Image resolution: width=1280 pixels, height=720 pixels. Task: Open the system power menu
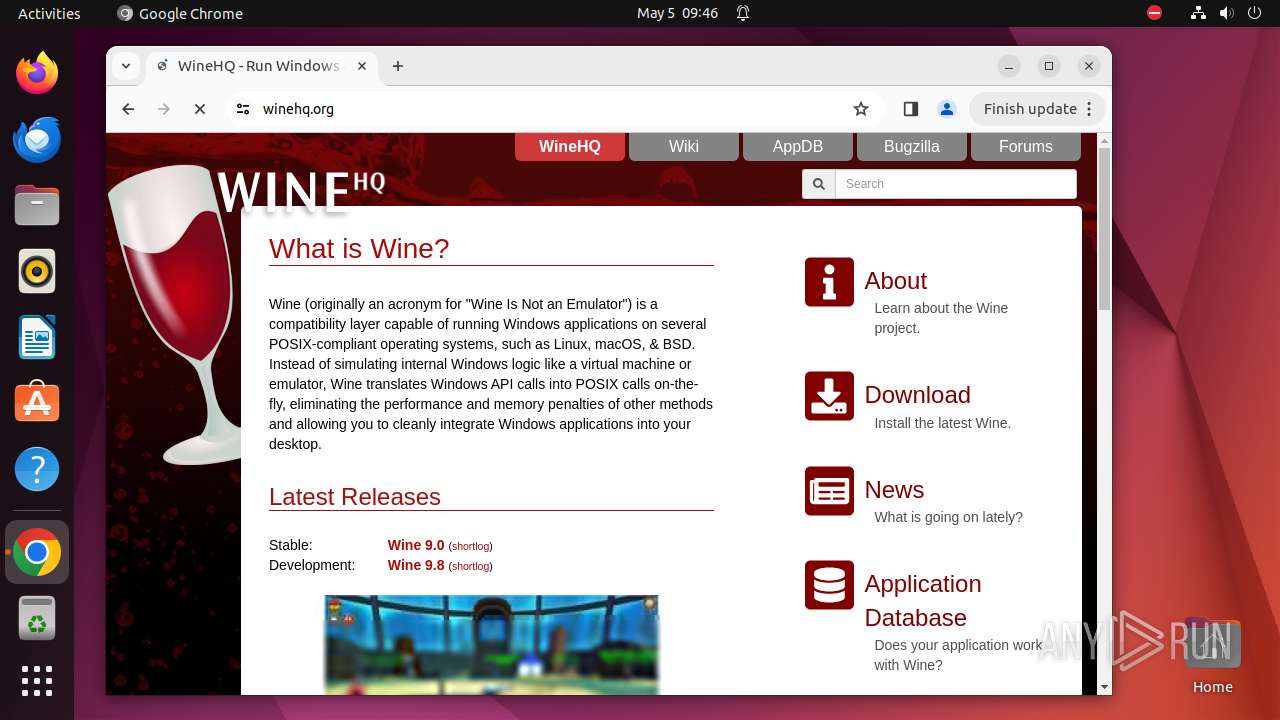[x=1256, y=13]
